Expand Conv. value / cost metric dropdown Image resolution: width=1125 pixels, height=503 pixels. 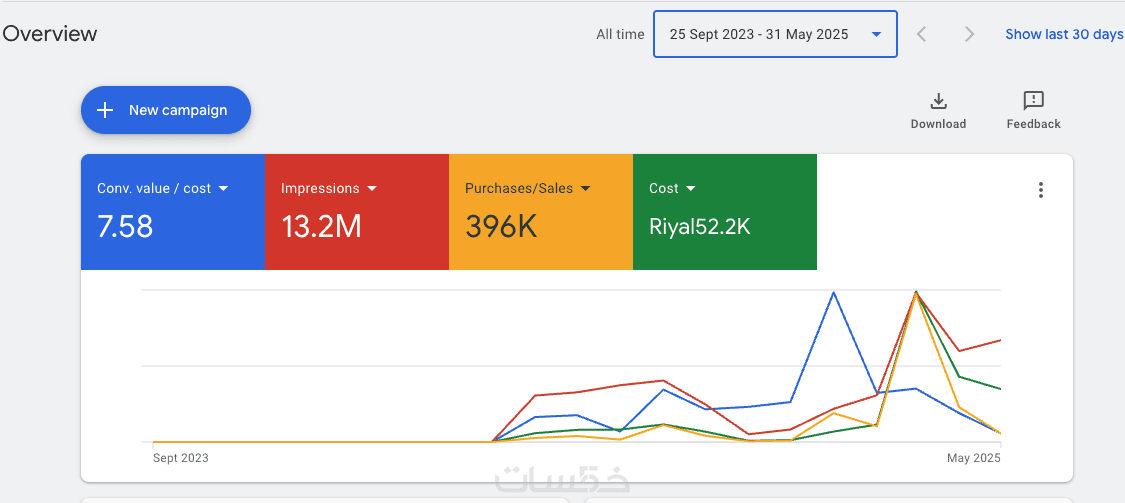[x=223, y=188]
